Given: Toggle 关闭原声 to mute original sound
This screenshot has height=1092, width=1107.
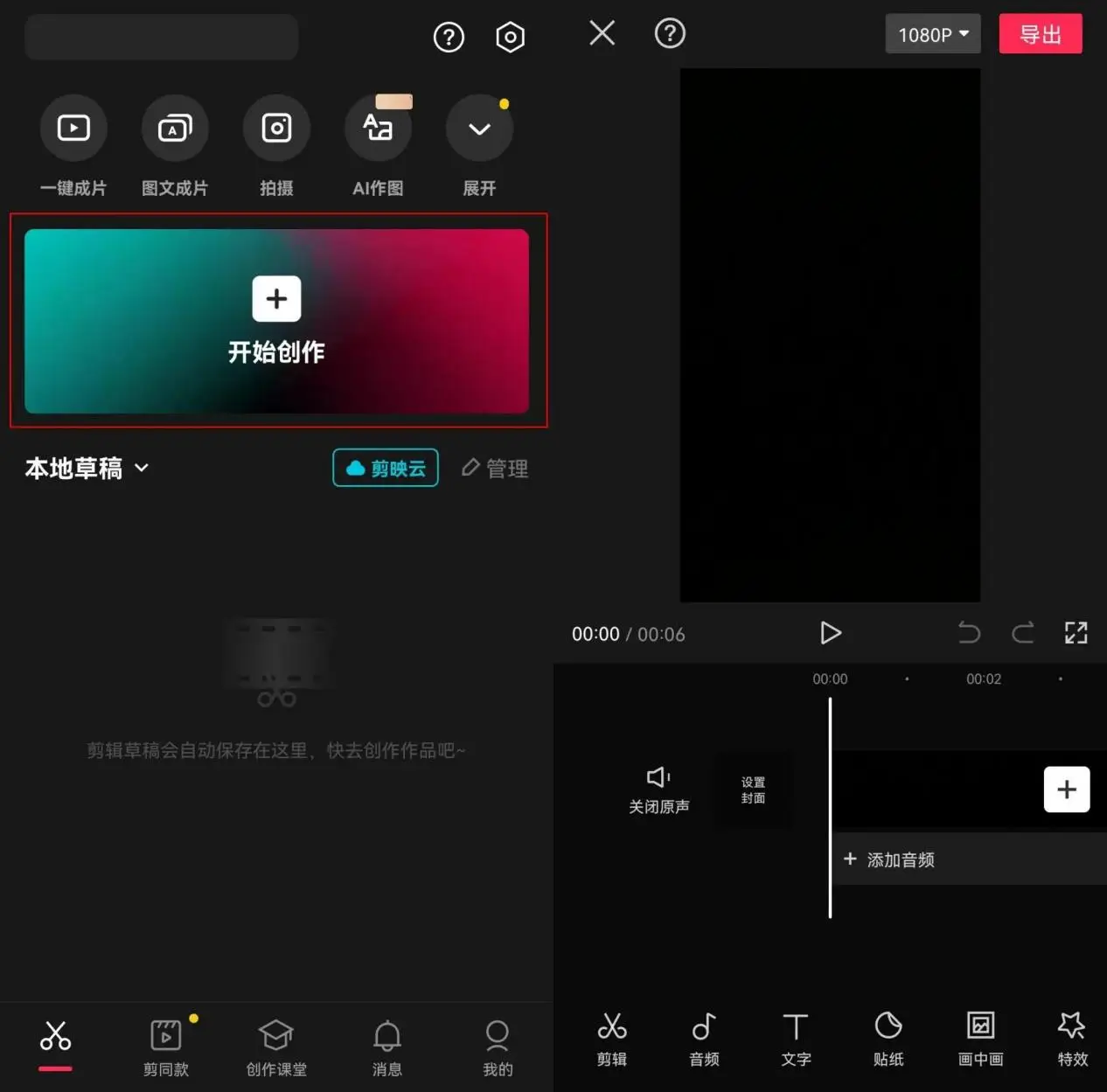Looking at the screenshot, I should pyautogui.click(x=658, y=789).
